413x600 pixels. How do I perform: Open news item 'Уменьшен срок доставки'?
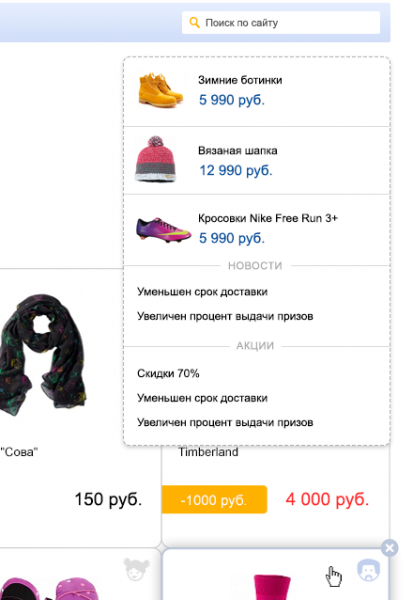pyautogui.click(x=202, y=292)
